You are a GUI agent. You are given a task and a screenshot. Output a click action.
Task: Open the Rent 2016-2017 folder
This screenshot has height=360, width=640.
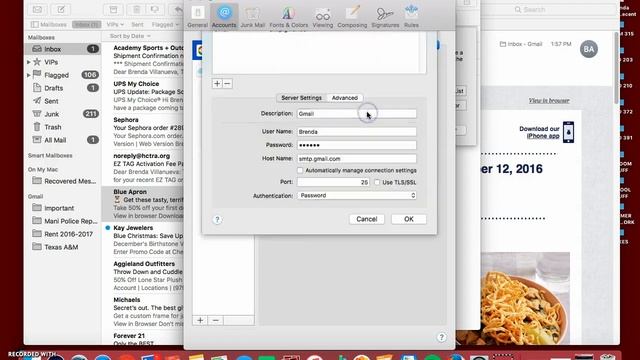pyautogui.click(x=62, y=234)
